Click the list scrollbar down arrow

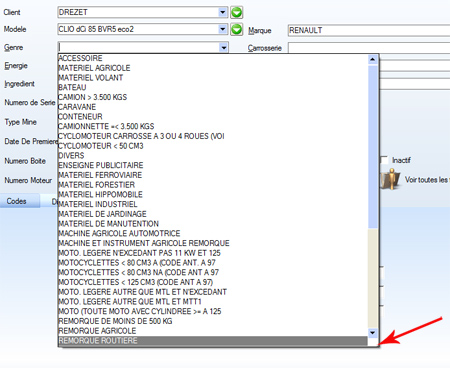[x=372, y=332]
